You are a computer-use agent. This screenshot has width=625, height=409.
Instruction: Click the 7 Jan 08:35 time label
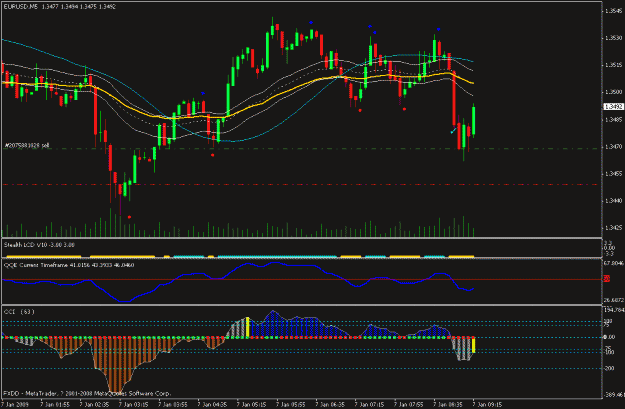(x=448, y=405)
